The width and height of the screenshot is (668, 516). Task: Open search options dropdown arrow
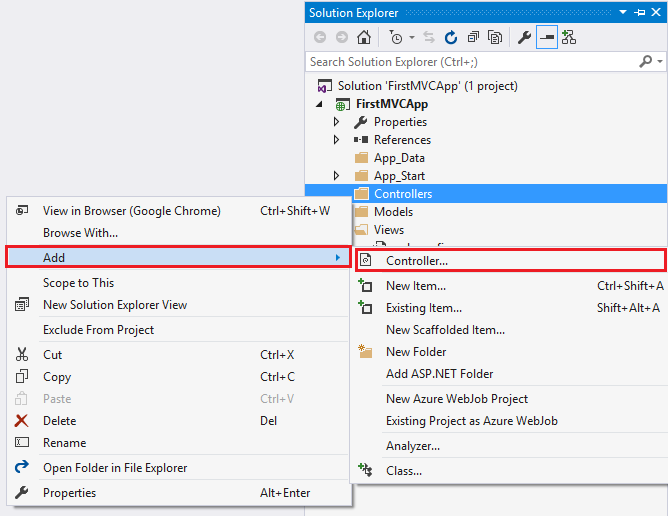(660, 62)
